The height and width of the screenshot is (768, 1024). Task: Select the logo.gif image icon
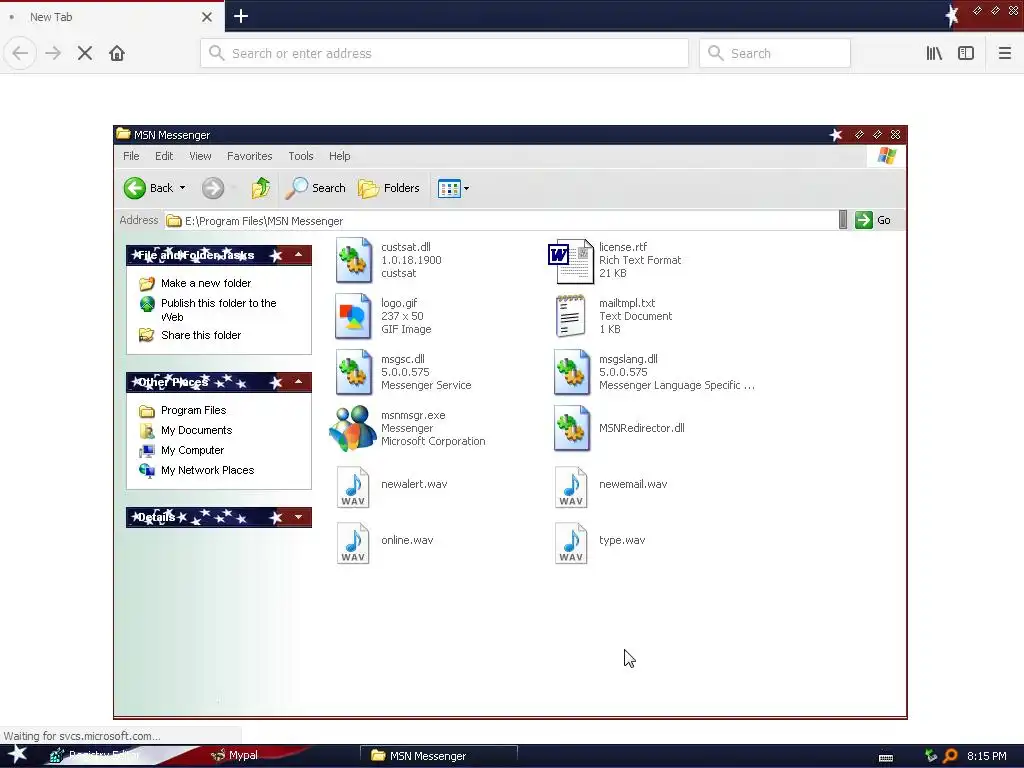[x=353, y=316]
